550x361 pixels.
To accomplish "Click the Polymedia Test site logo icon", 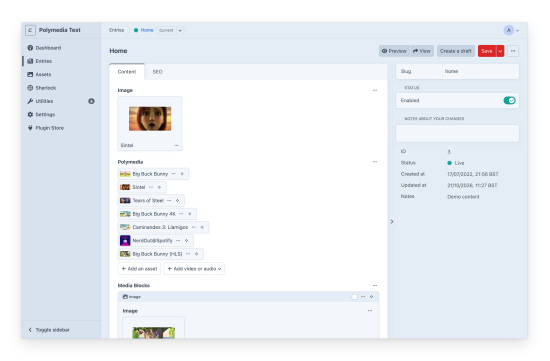I will (x=30, y=30).
